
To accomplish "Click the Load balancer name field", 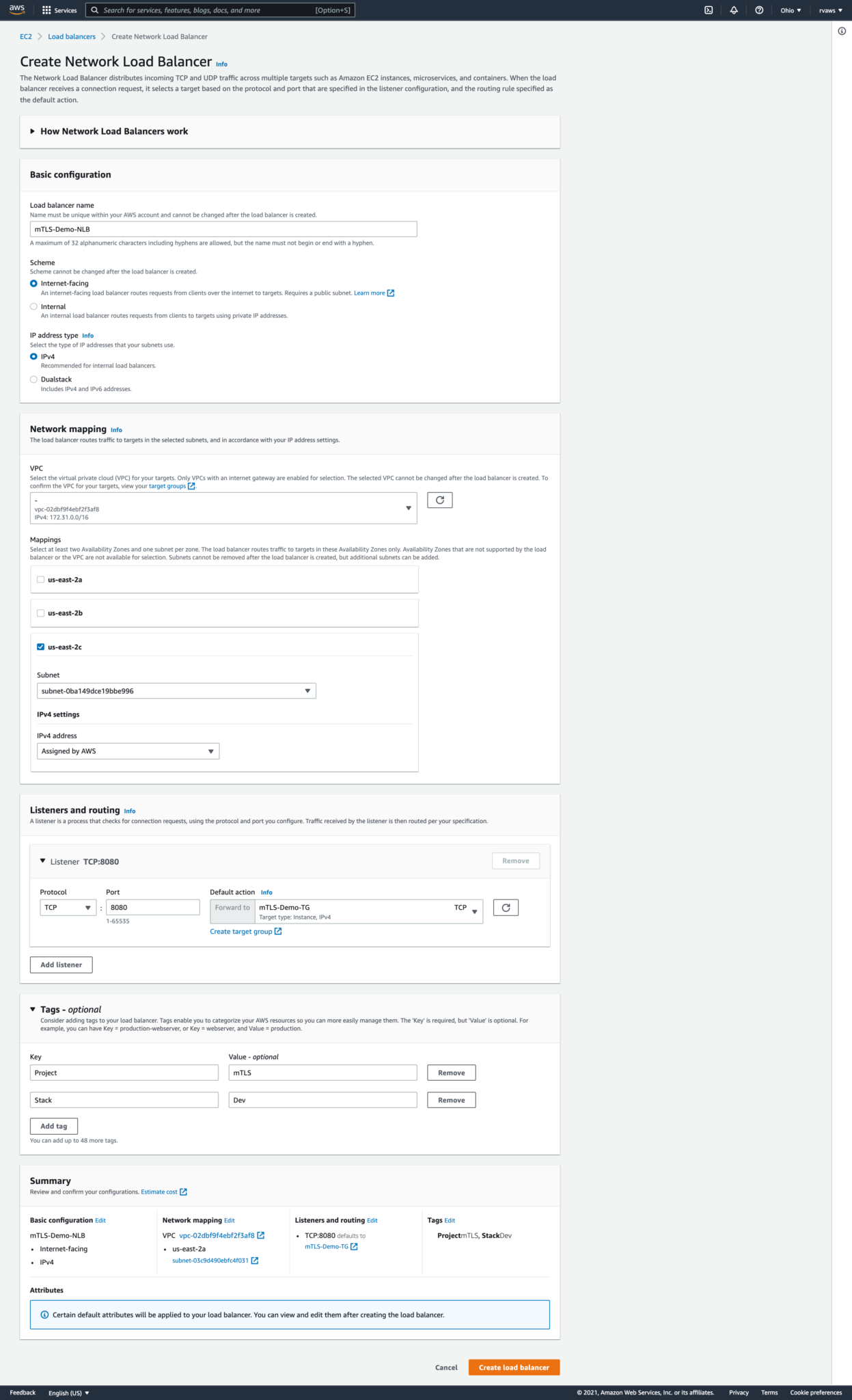I will [223, 229].
